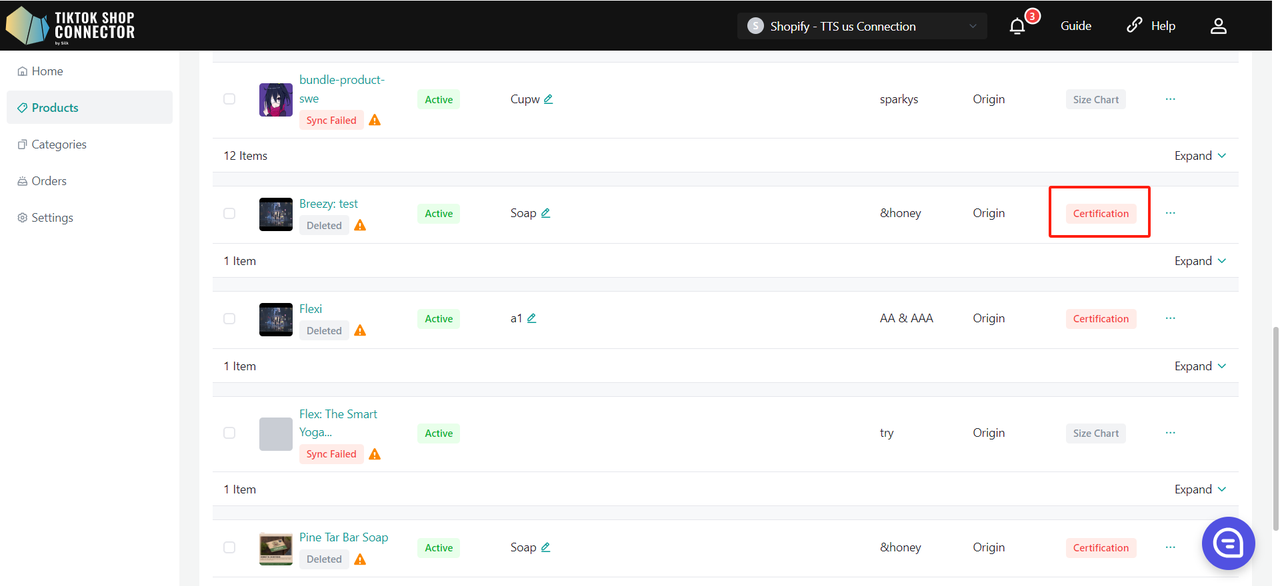Click the edit pencil next to a1

(x=532, y=319)
